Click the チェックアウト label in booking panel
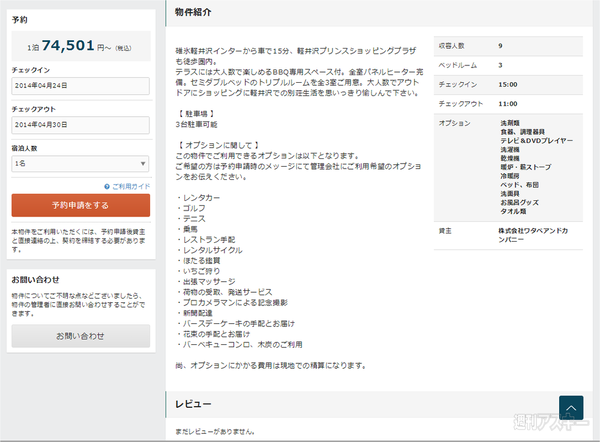This screenshot has height=442, width=600. [x=34, y=109]
